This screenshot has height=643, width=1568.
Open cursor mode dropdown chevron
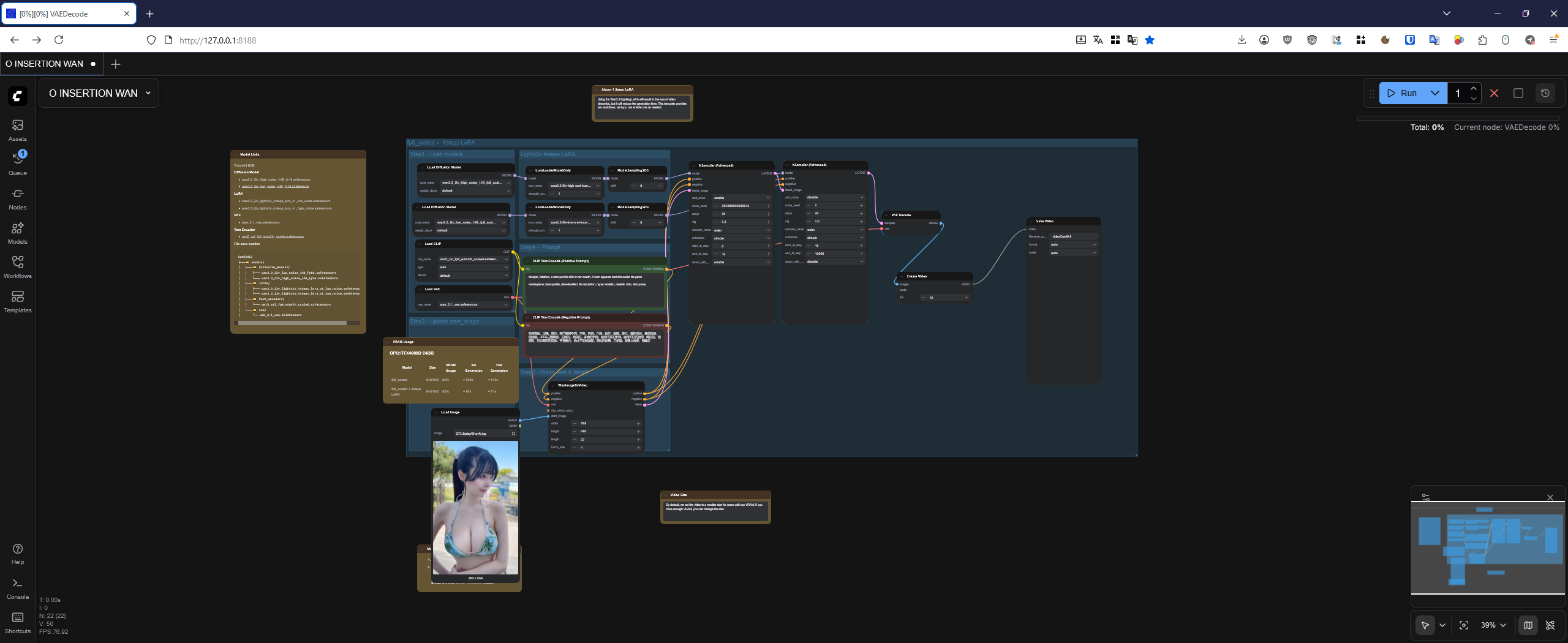tap(1442, 625)
